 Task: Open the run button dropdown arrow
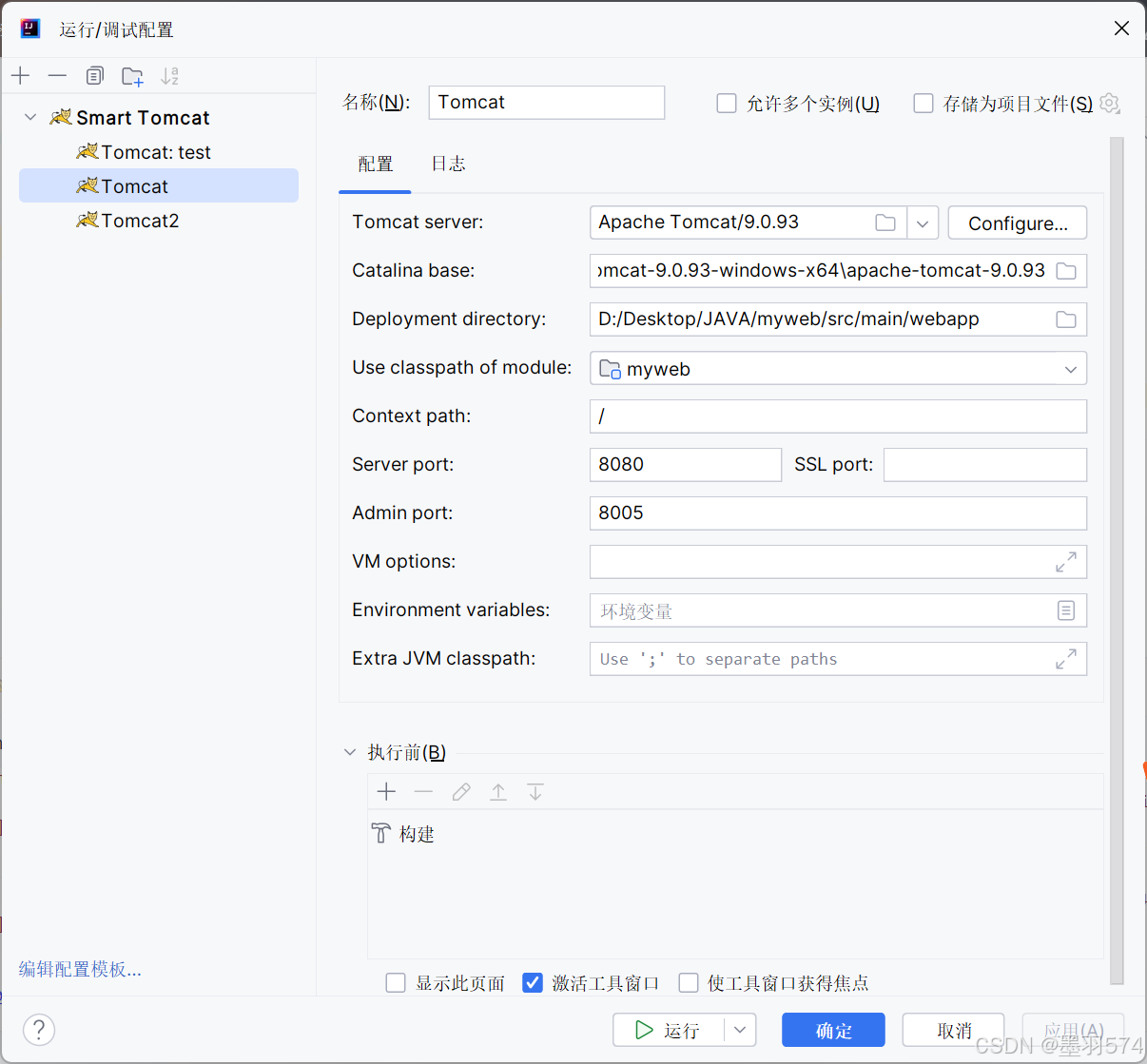(740, 1030)
